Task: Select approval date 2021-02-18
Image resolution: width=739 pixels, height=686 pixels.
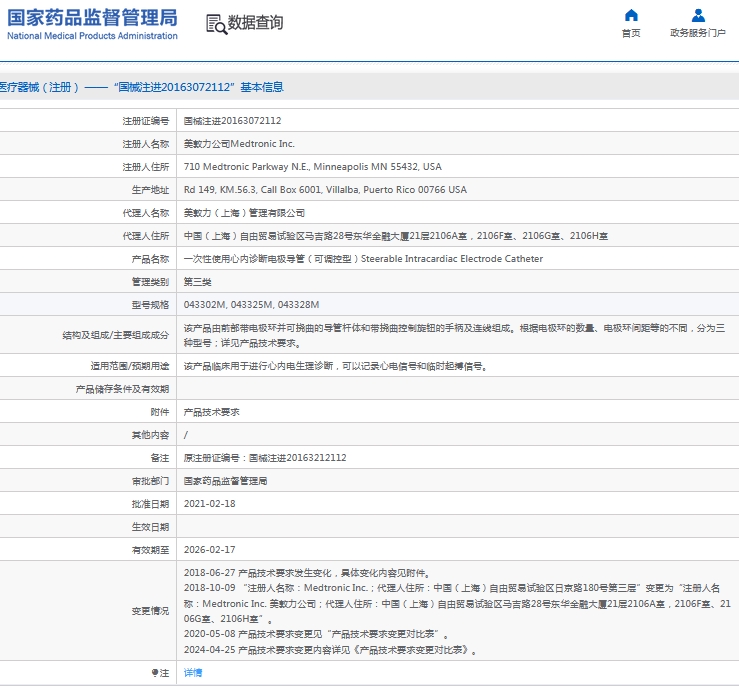Action: pyautogui.click(x=209, y=504)
